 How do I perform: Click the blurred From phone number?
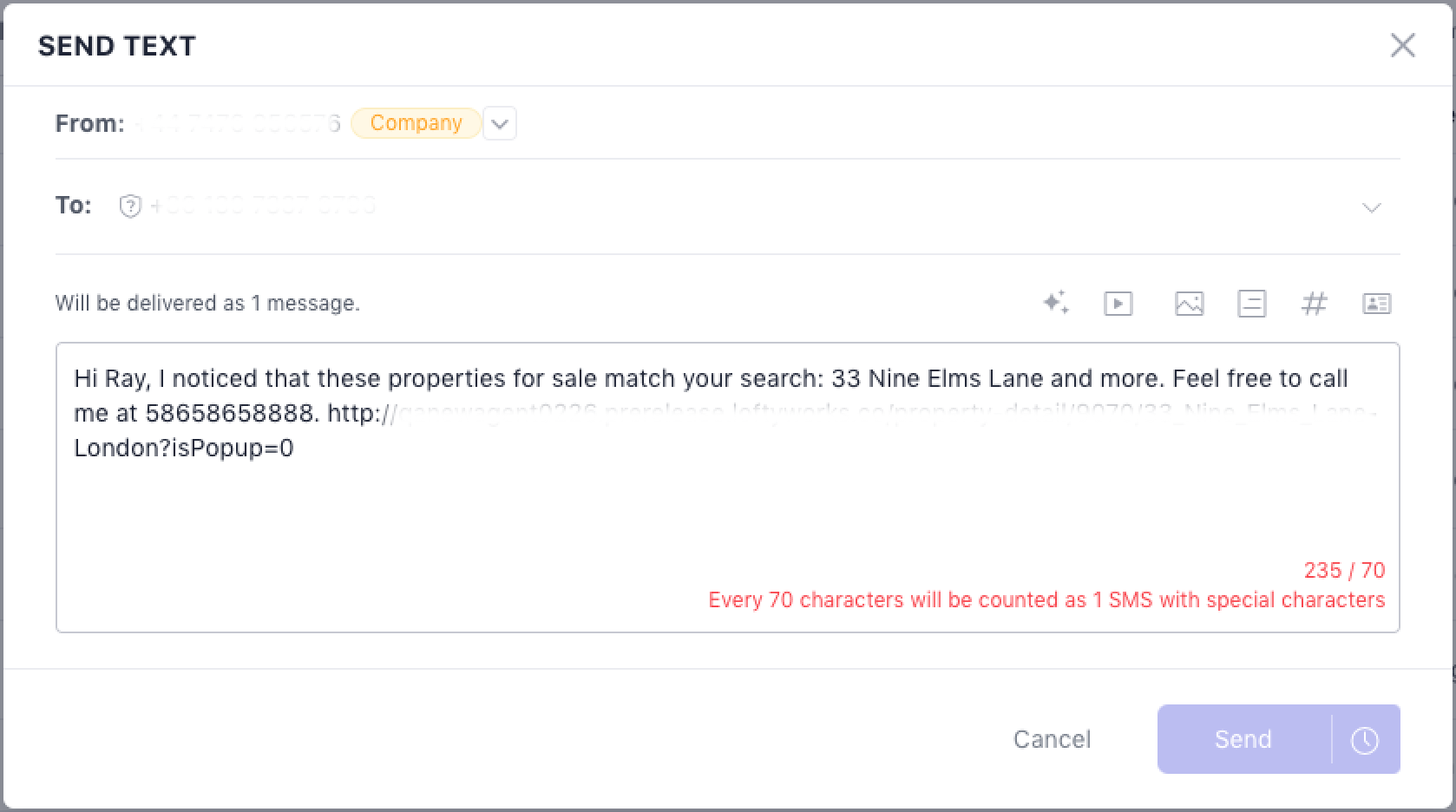(x=236, y=124)
